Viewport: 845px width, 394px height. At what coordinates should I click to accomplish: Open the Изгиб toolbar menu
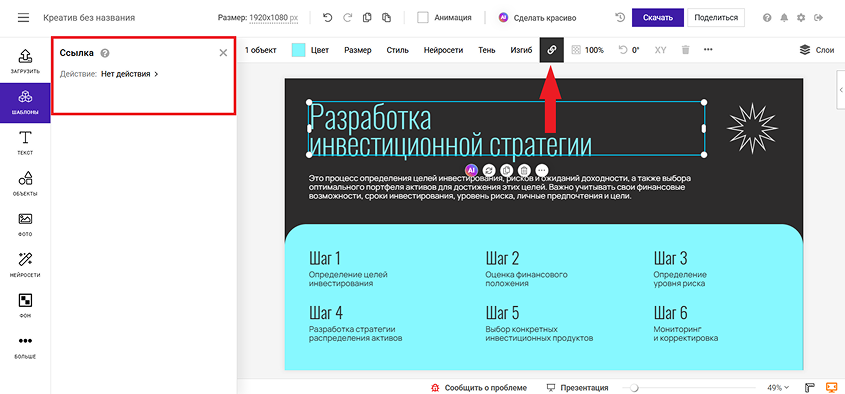[521, 50]
